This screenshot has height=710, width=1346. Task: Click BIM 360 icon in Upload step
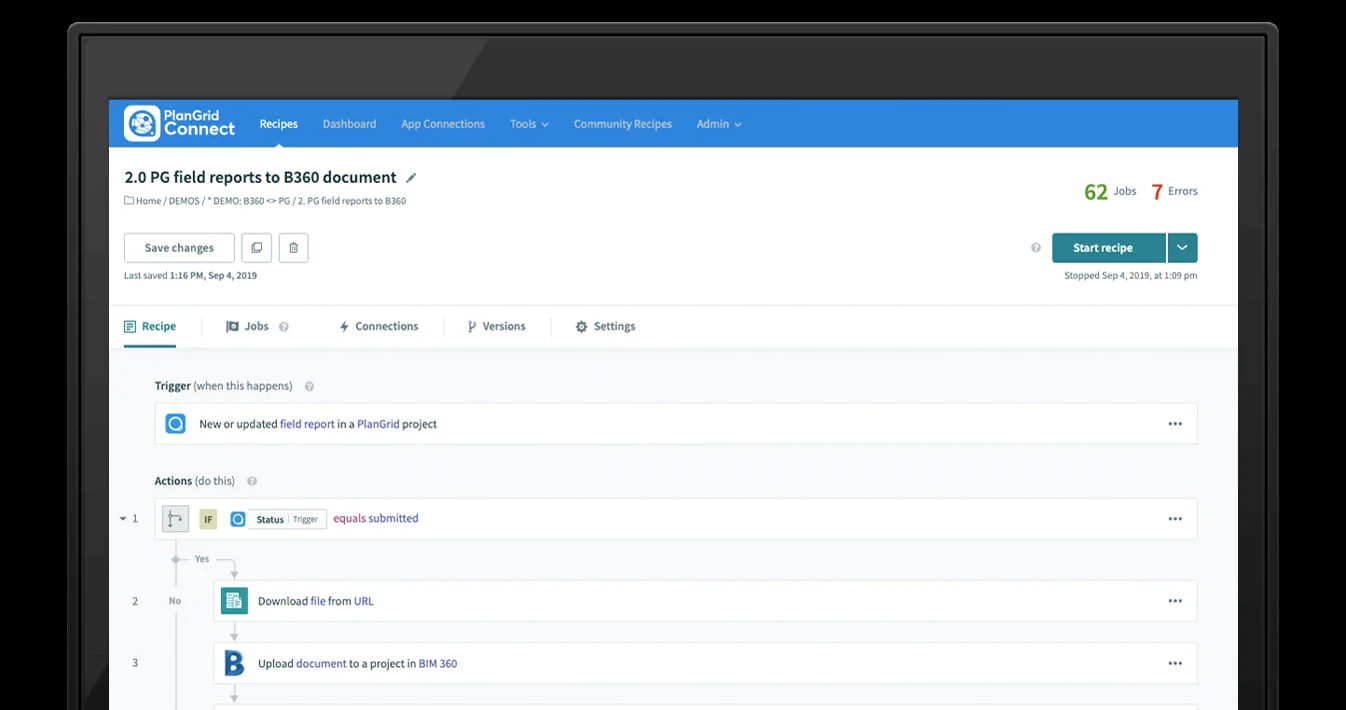pyautogui.click(x=234, y=663)
